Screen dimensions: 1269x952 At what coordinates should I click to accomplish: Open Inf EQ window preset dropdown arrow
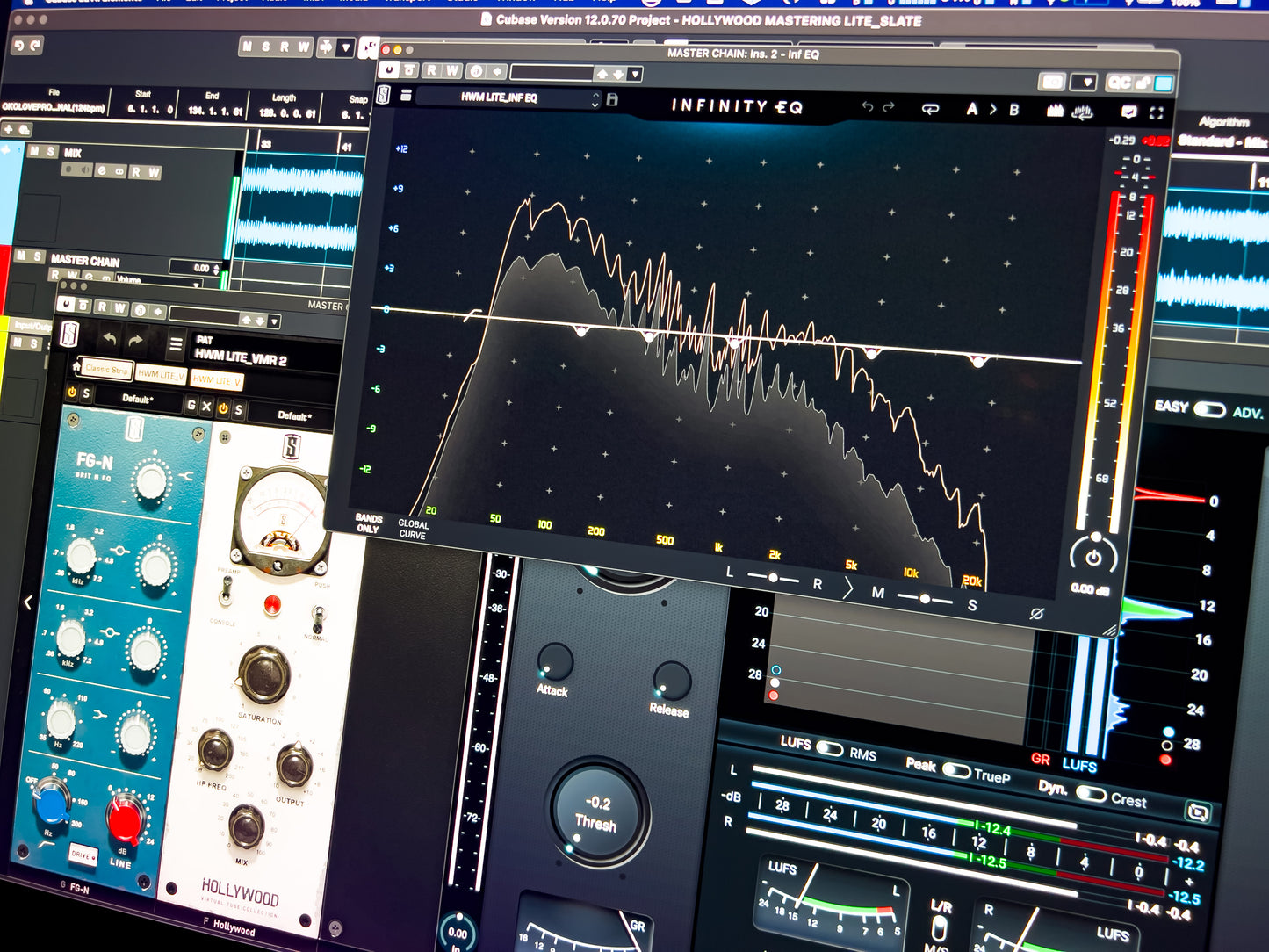[x=636, y=75]
